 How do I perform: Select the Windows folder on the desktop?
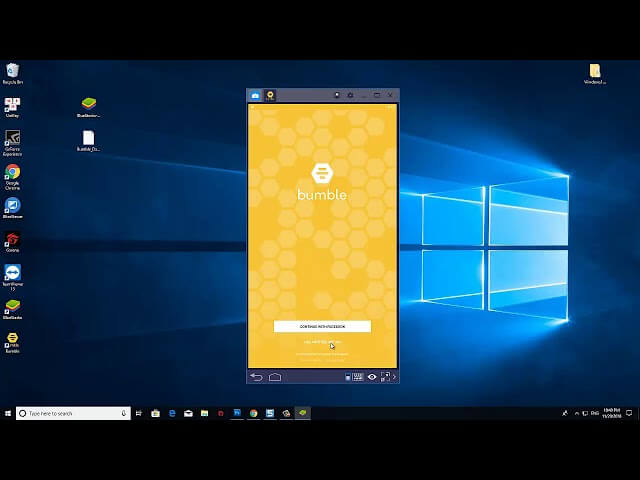[595, 74]
